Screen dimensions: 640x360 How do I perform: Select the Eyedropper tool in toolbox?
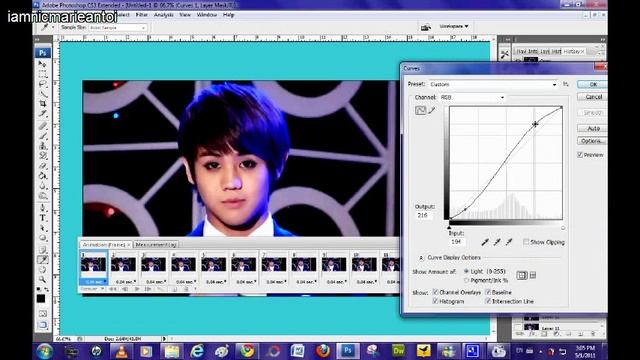[42, 260]
